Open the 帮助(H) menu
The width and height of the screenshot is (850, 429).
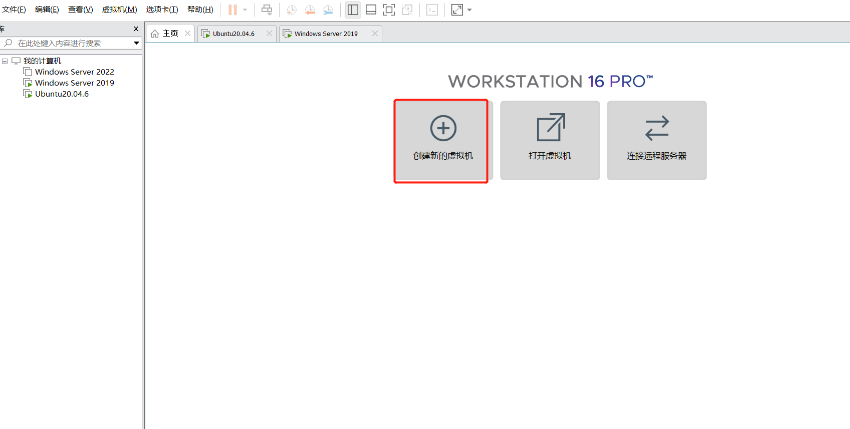coord(200,10)
